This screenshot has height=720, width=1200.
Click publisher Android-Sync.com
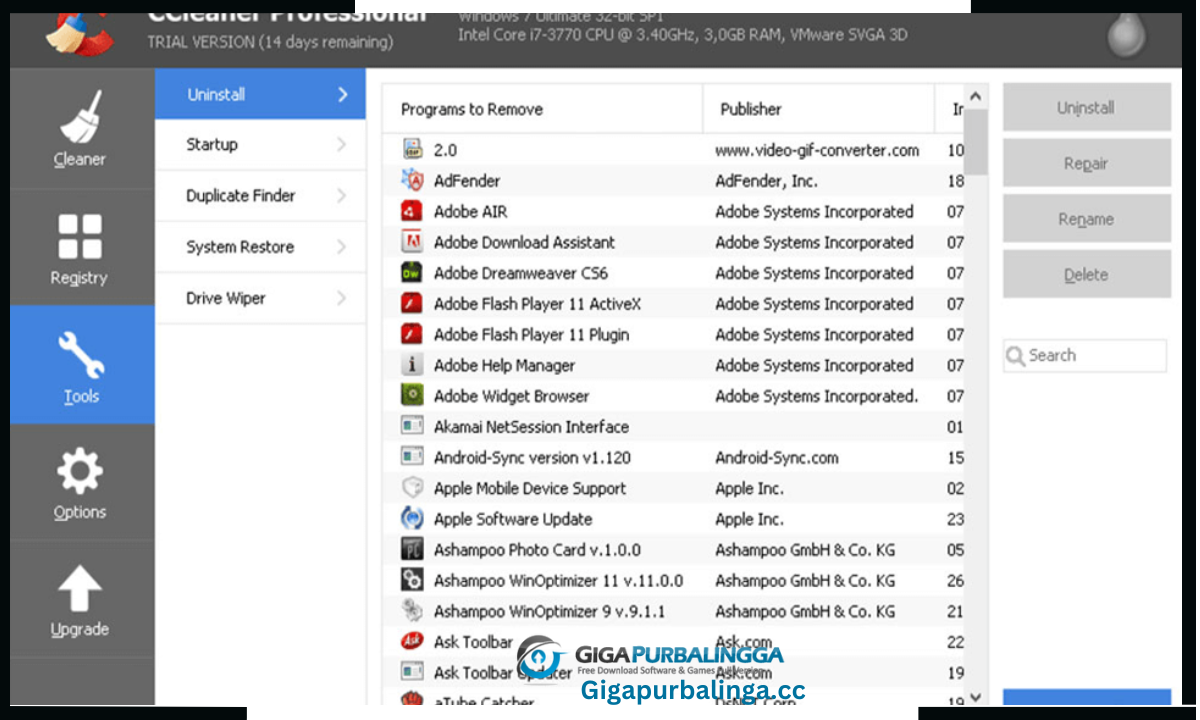coord(777,457)
